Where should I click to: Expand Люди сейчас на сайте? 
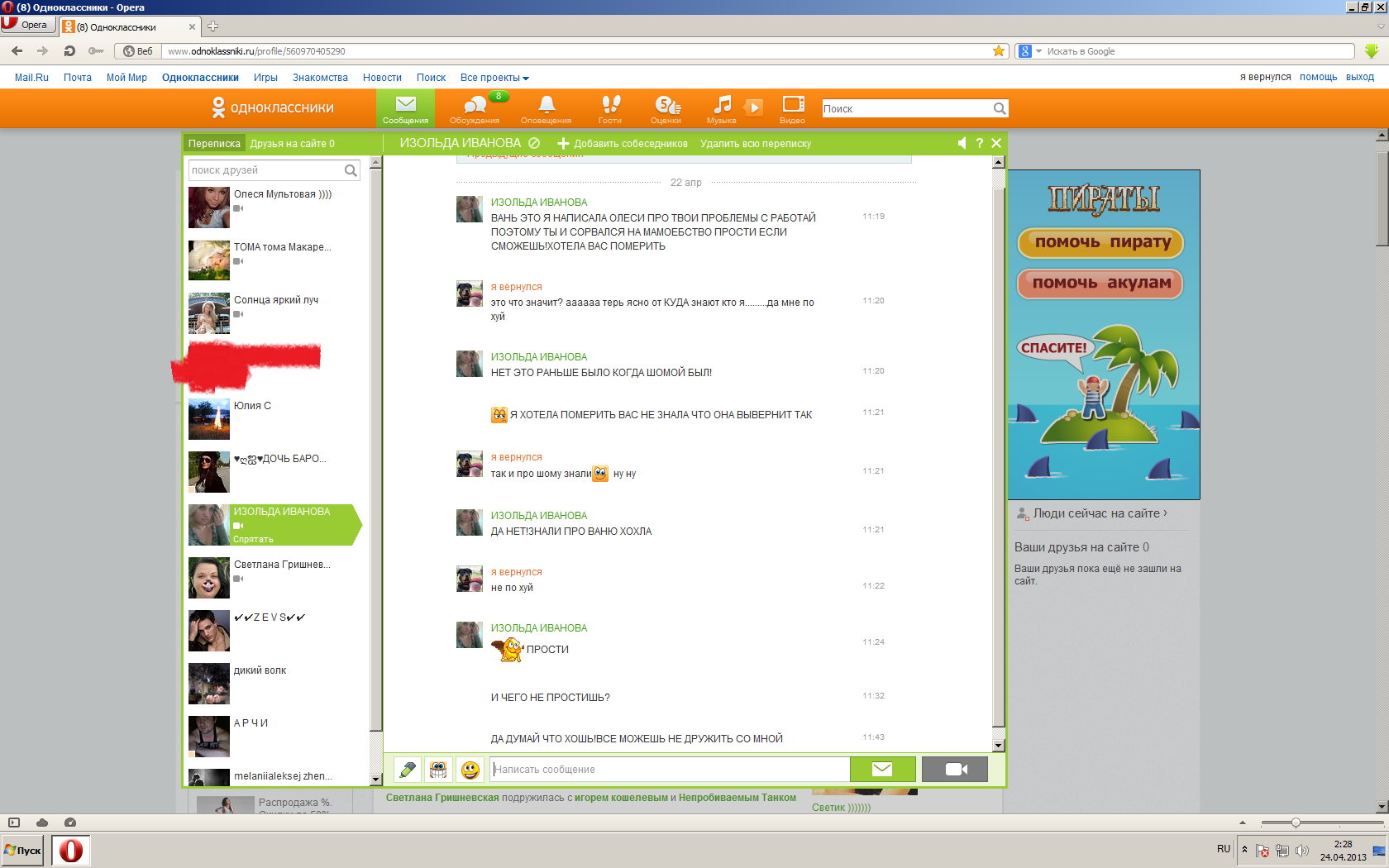(1100, 513)
